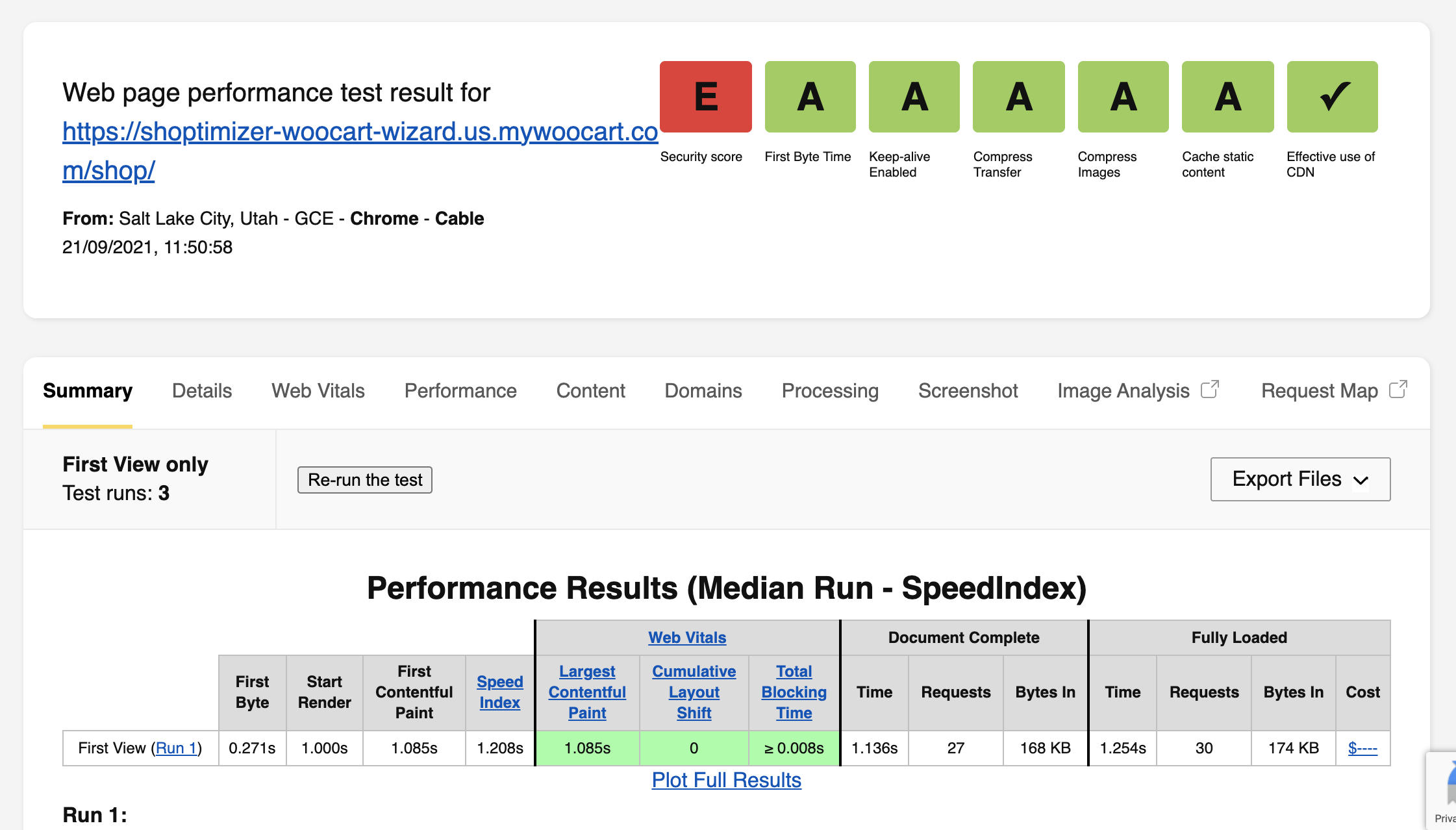1456x830 pixels.
Task: Click the 1.208s Speed Index value
Action: click(x=500, y=748)
